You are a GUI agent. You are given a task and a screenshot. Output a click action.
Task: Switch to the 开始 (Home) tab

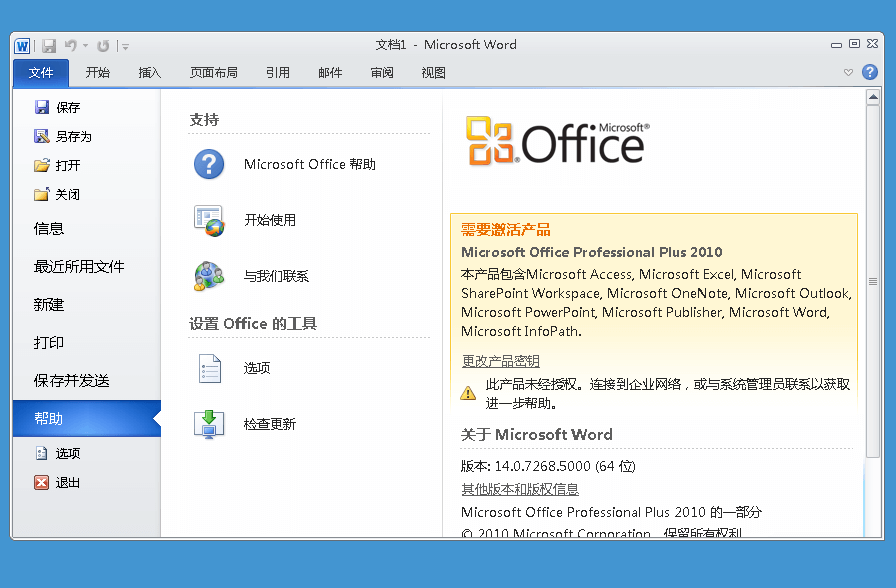(98, 73)
